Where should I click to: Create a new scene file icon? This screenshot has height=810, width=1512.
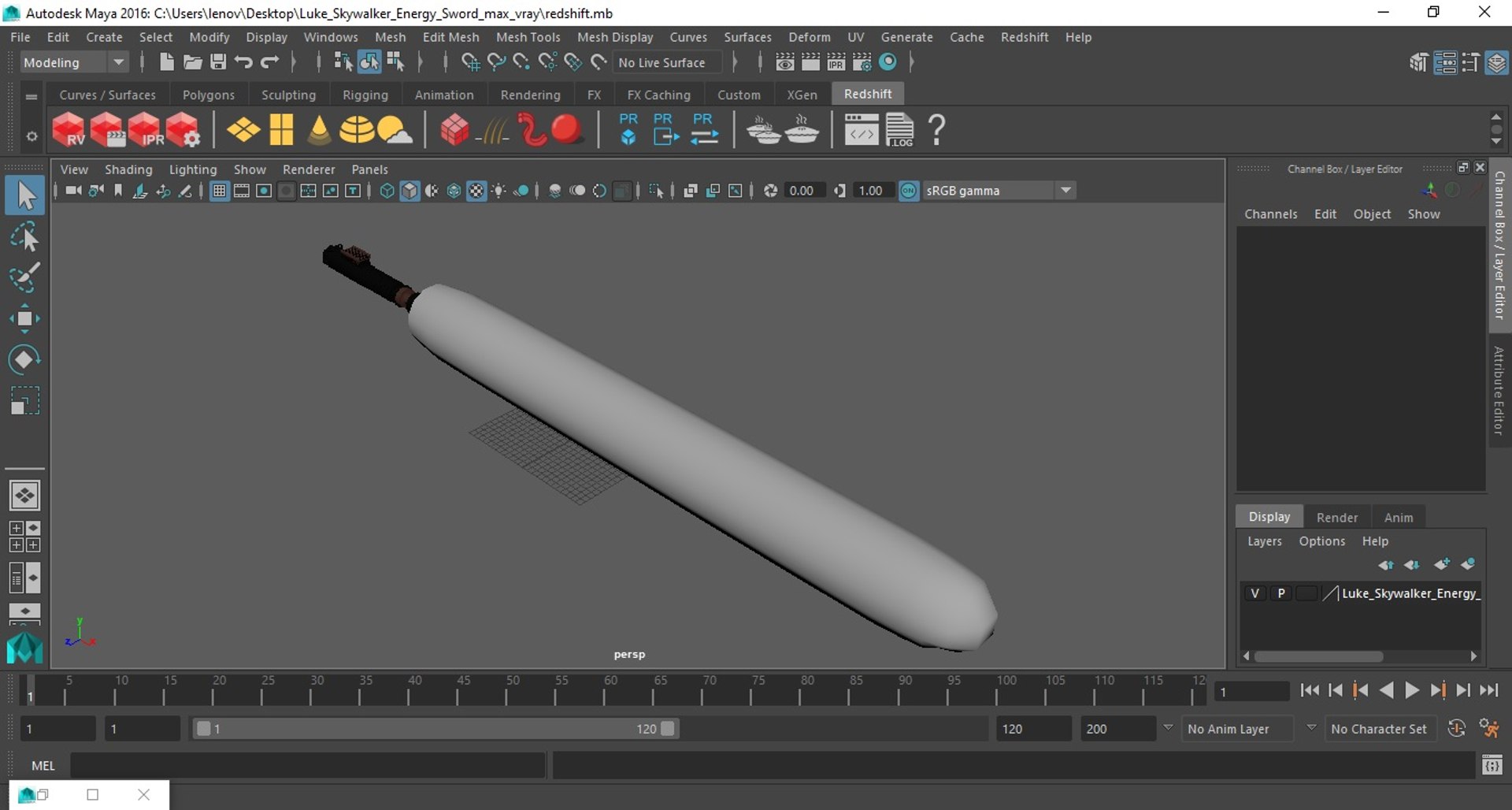[x=166, y=62]
